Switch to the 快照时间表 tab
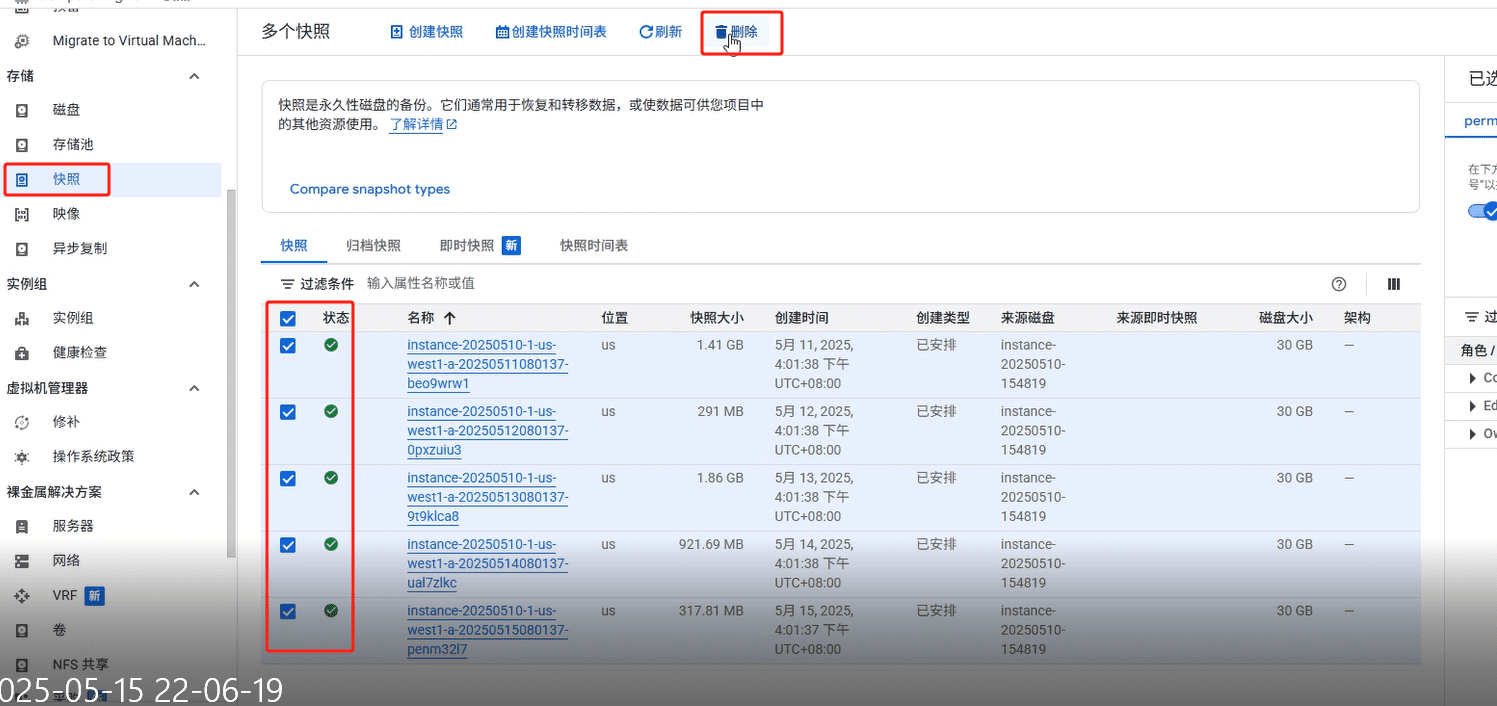The height and width of the screenshot is (706, 1497). point(594,245)
